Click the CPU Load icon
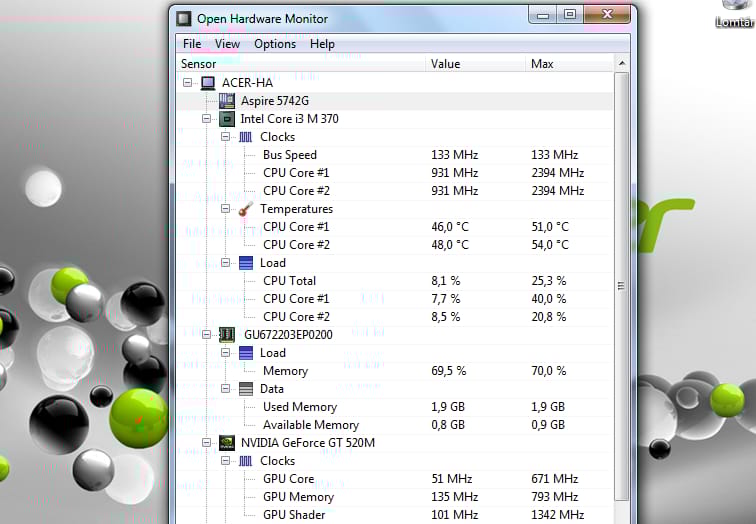This screenshot has height=524, width=756. (x=245, y=263)
